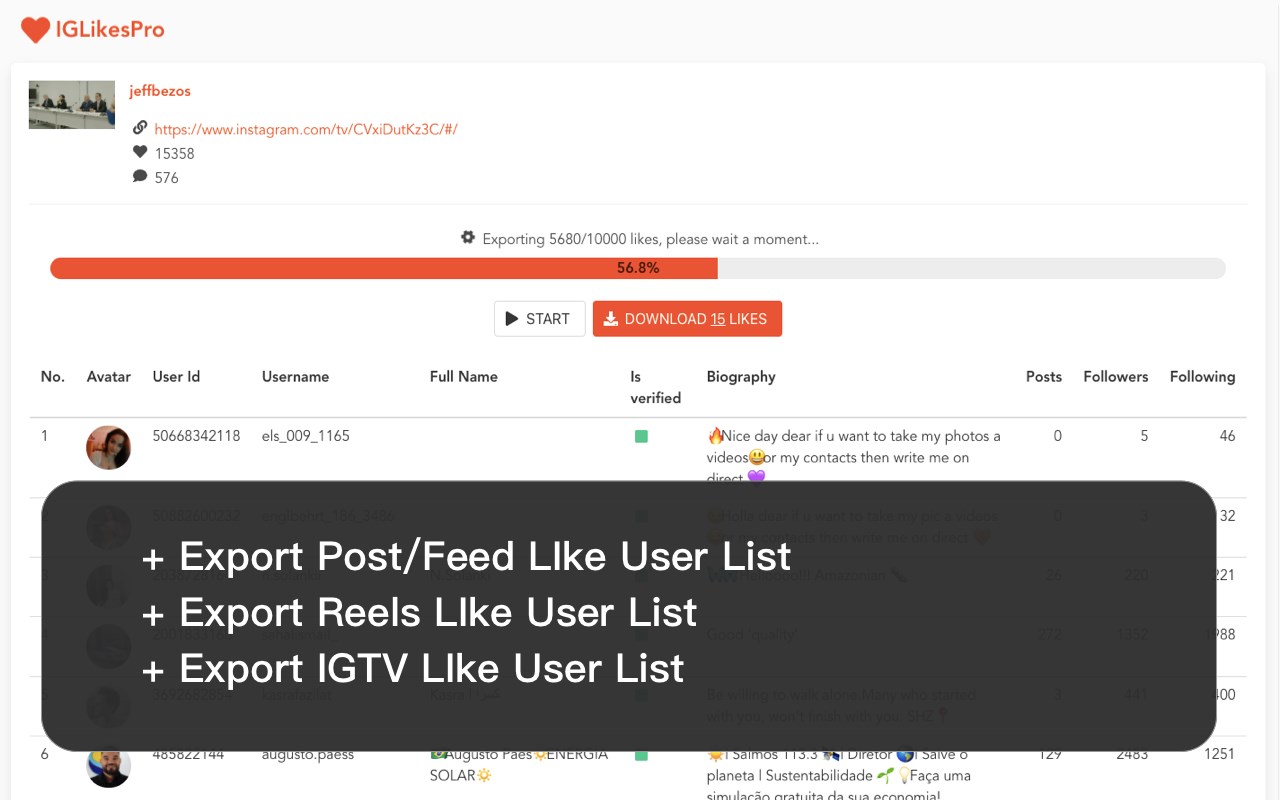The image size is (1280, 800).
Task: Click the following count 1251
Action: click(1219, 755)
